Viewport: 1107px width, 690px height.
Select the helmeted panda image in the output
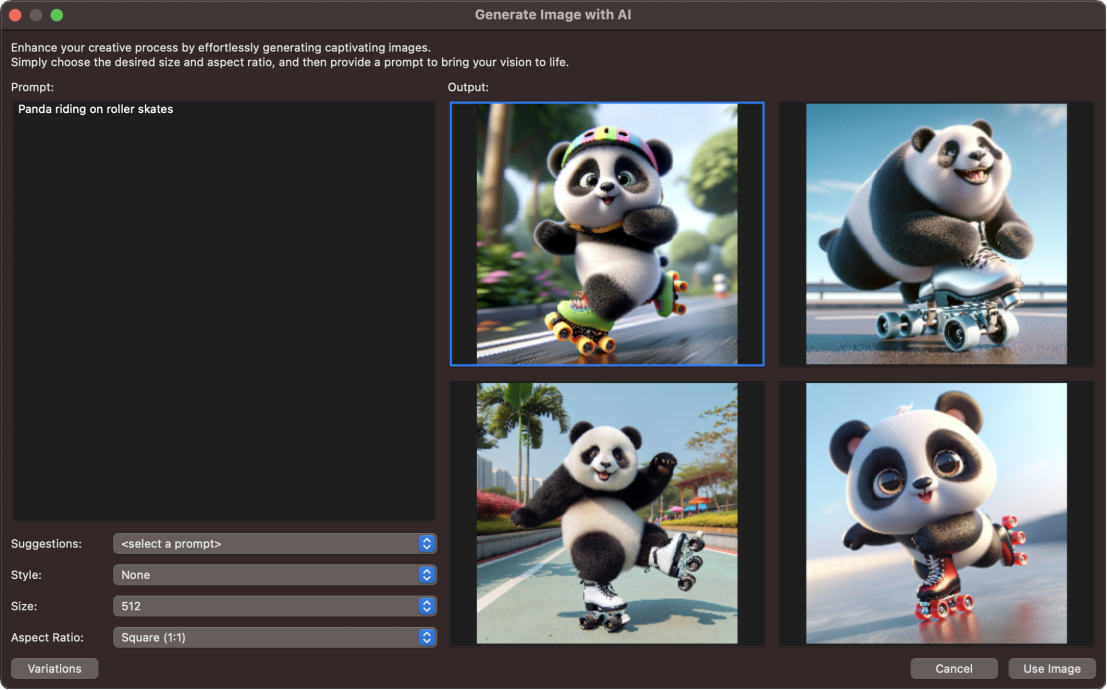click(x=606, y=234)
